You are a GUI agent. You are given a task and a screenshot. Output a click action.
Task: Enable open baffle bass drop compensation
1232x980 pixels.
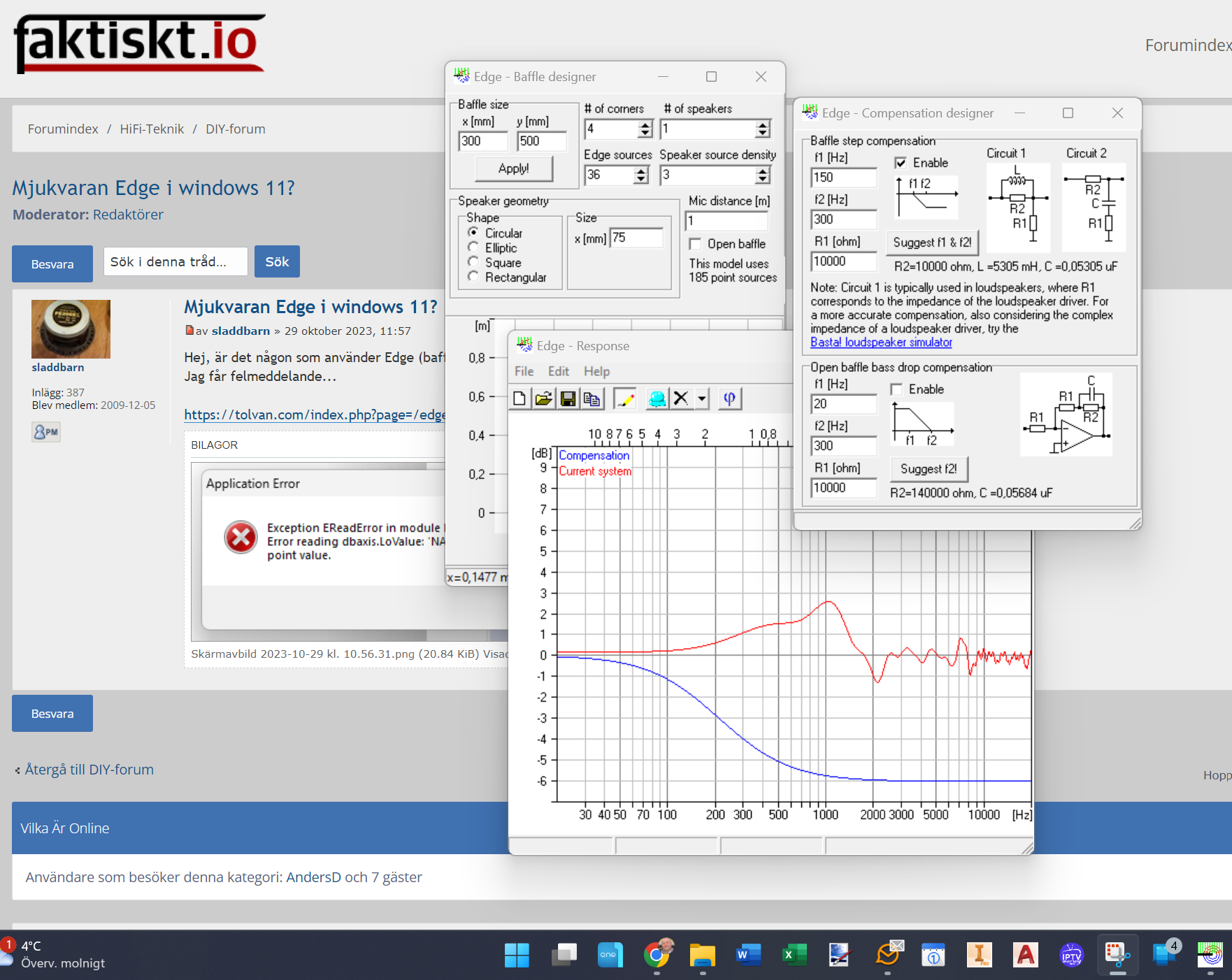pos(896,389)
